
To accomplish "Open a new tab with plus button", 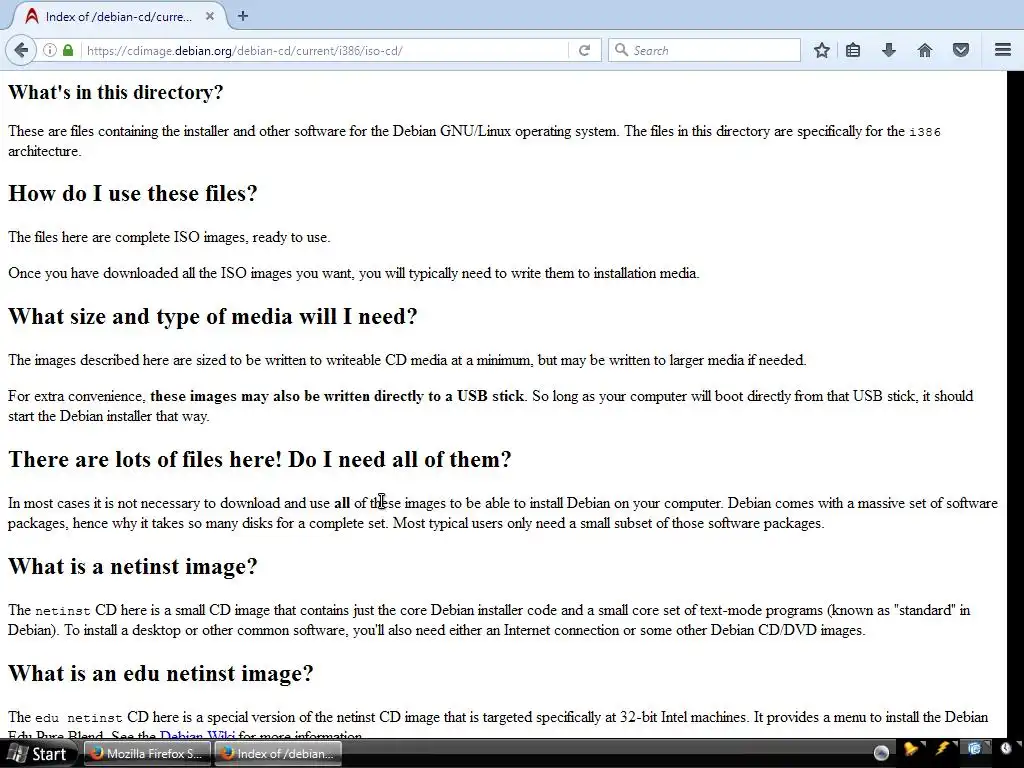I will coord(243,16).
